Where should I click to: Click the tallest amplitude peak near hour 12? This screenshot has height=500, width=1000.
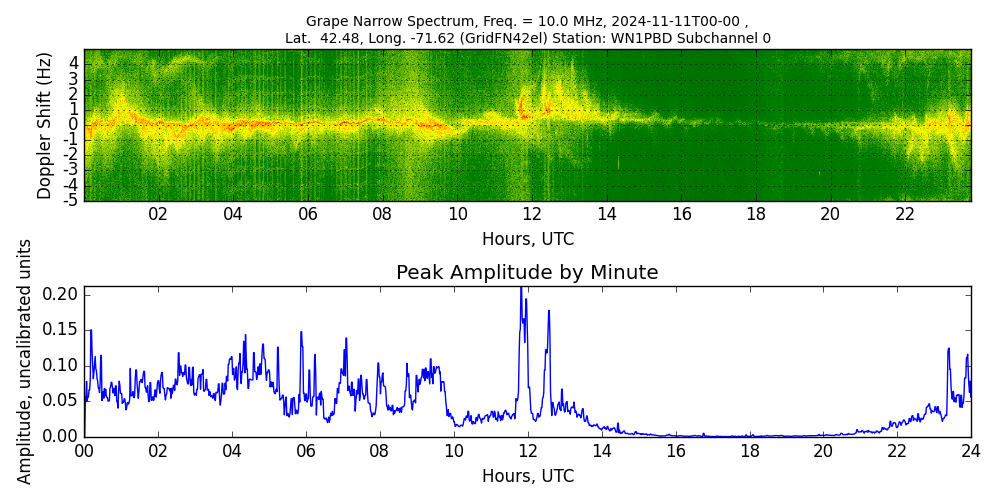pos(521,292)
